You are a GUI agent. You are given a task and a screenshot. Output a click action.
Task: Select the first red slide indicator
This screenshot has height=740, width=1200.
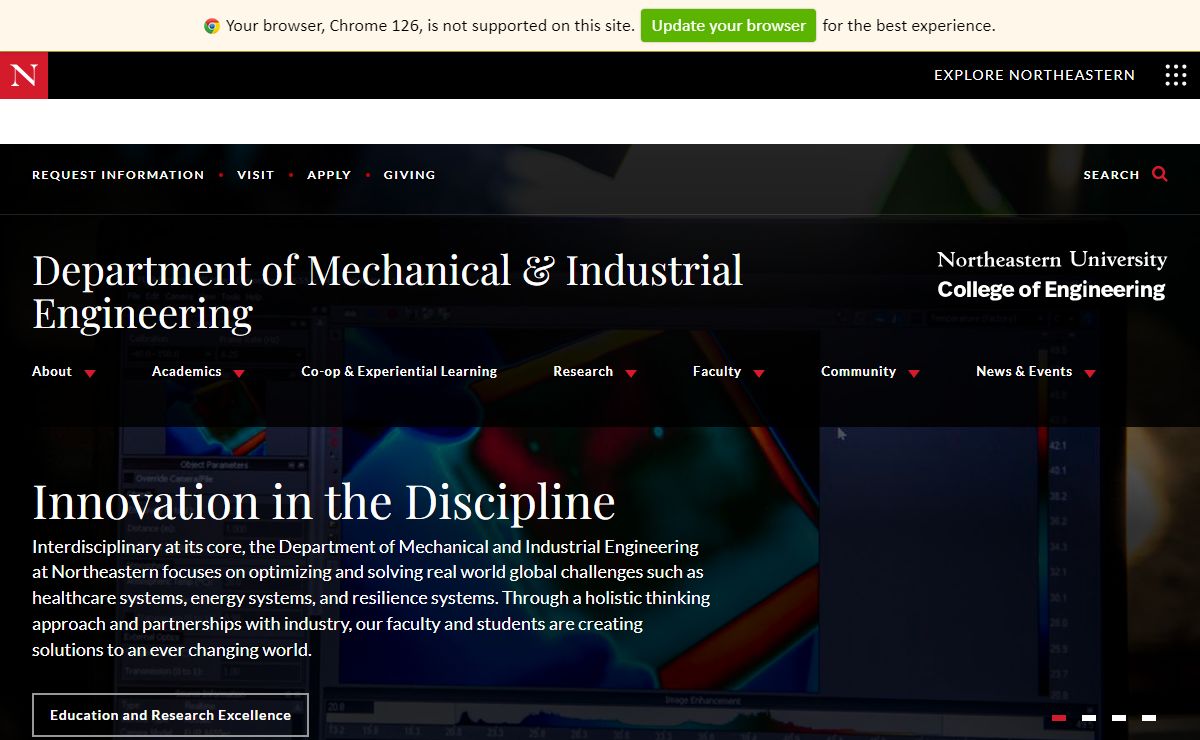[x=1059, y=718]
